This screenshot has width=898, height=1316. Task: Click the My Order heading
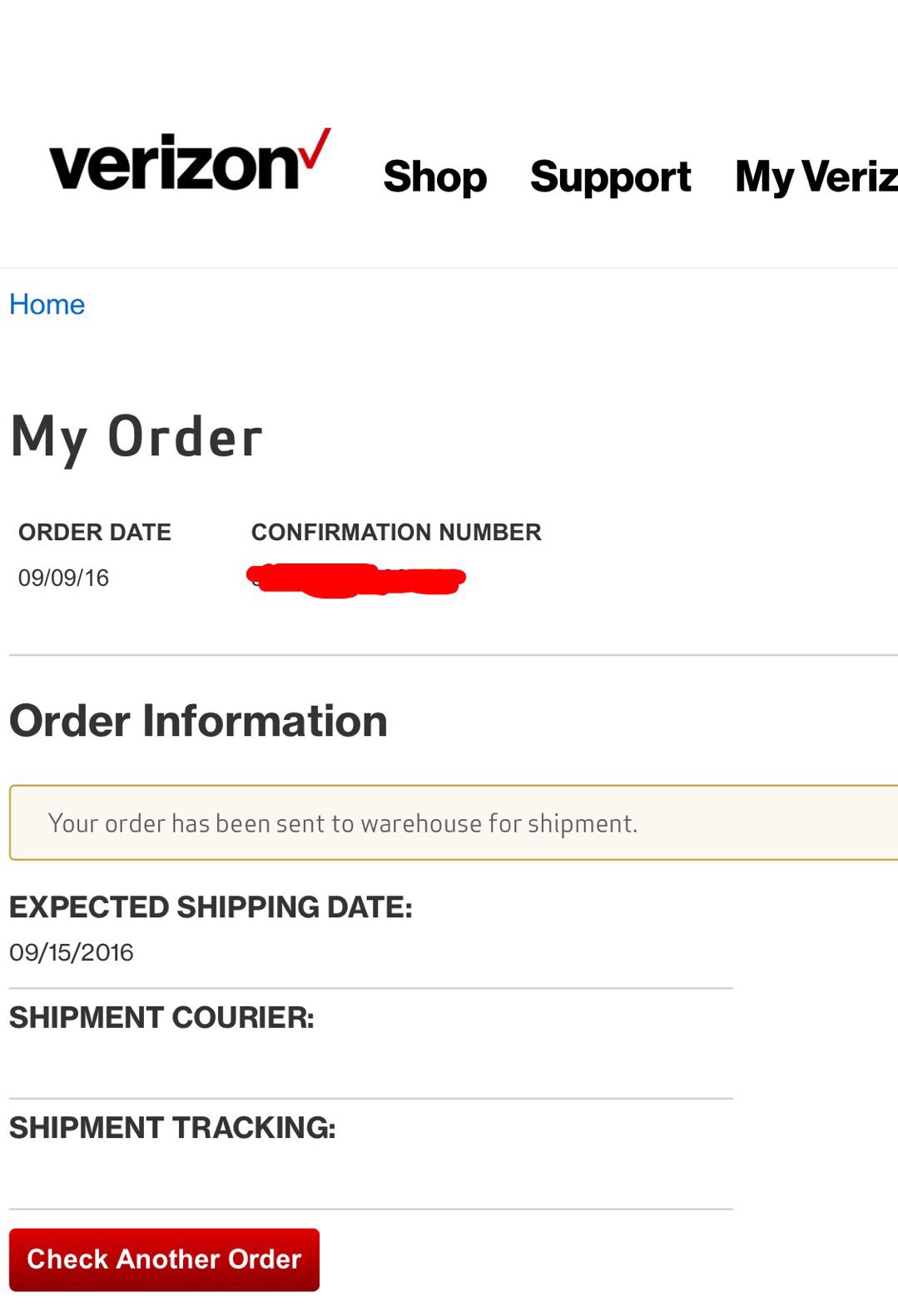click(x=136, y=438)
